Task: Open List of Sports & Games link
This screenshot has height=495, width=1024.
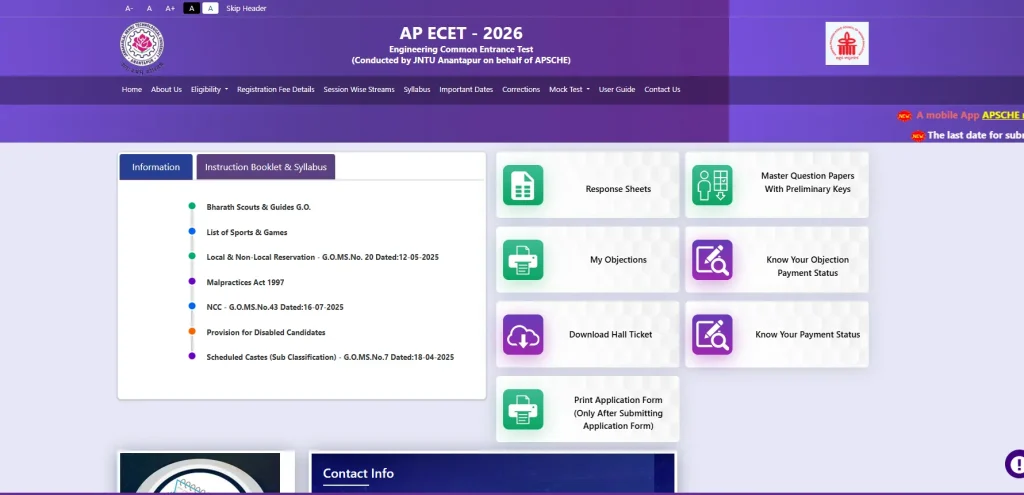Action: point(247,232)
